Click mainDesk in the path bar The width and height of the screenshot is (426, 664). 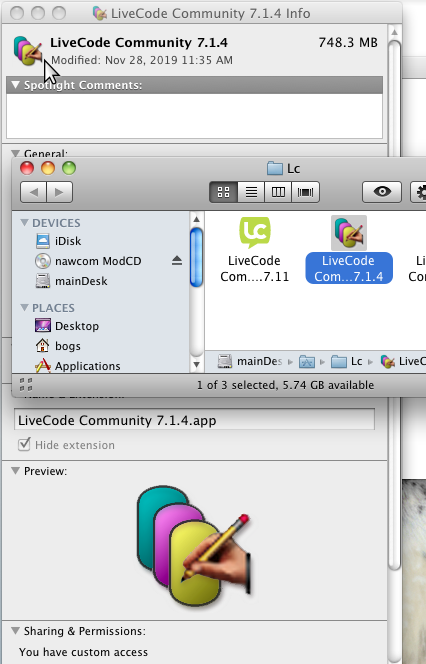click(250, 361)
